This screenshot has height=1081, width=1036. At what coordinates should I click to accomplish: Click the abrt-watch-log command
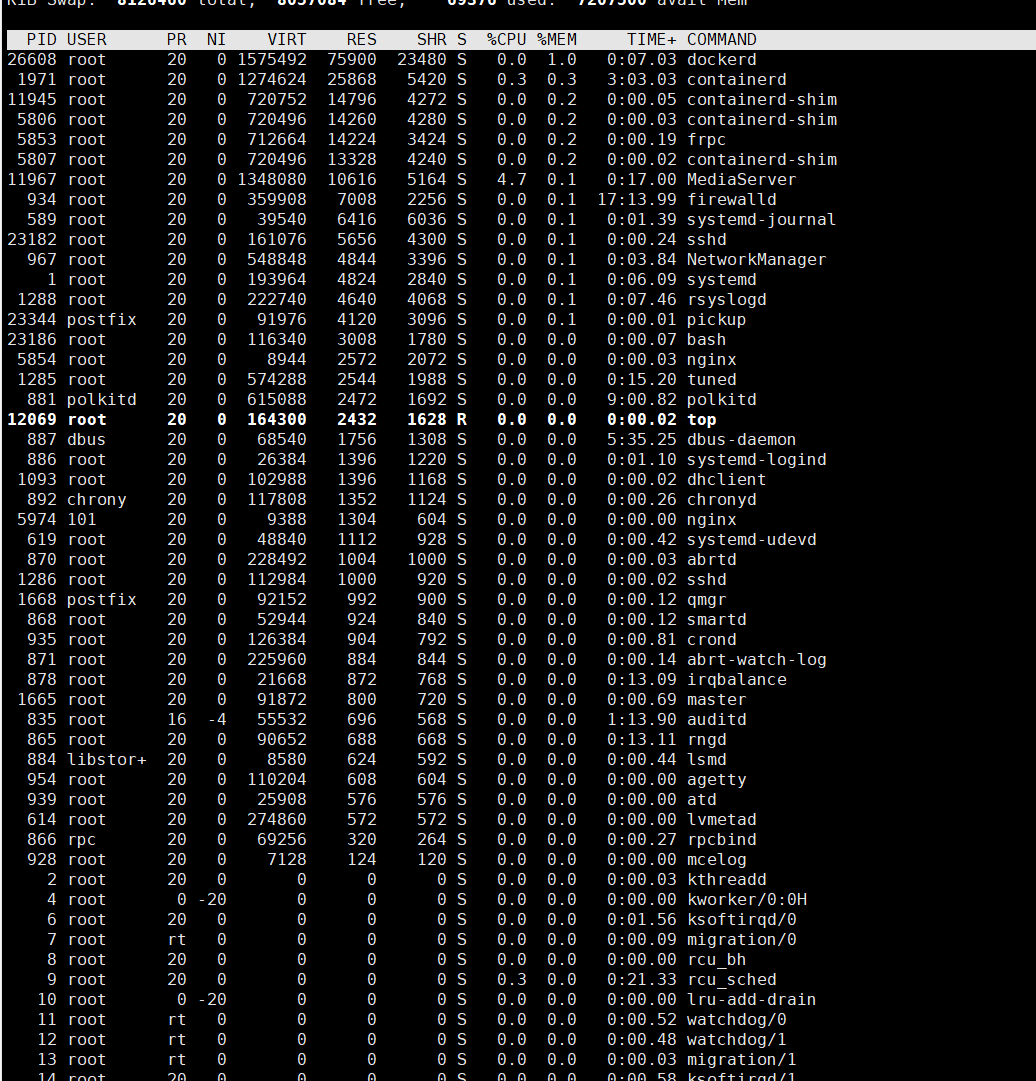pos(756,660)
